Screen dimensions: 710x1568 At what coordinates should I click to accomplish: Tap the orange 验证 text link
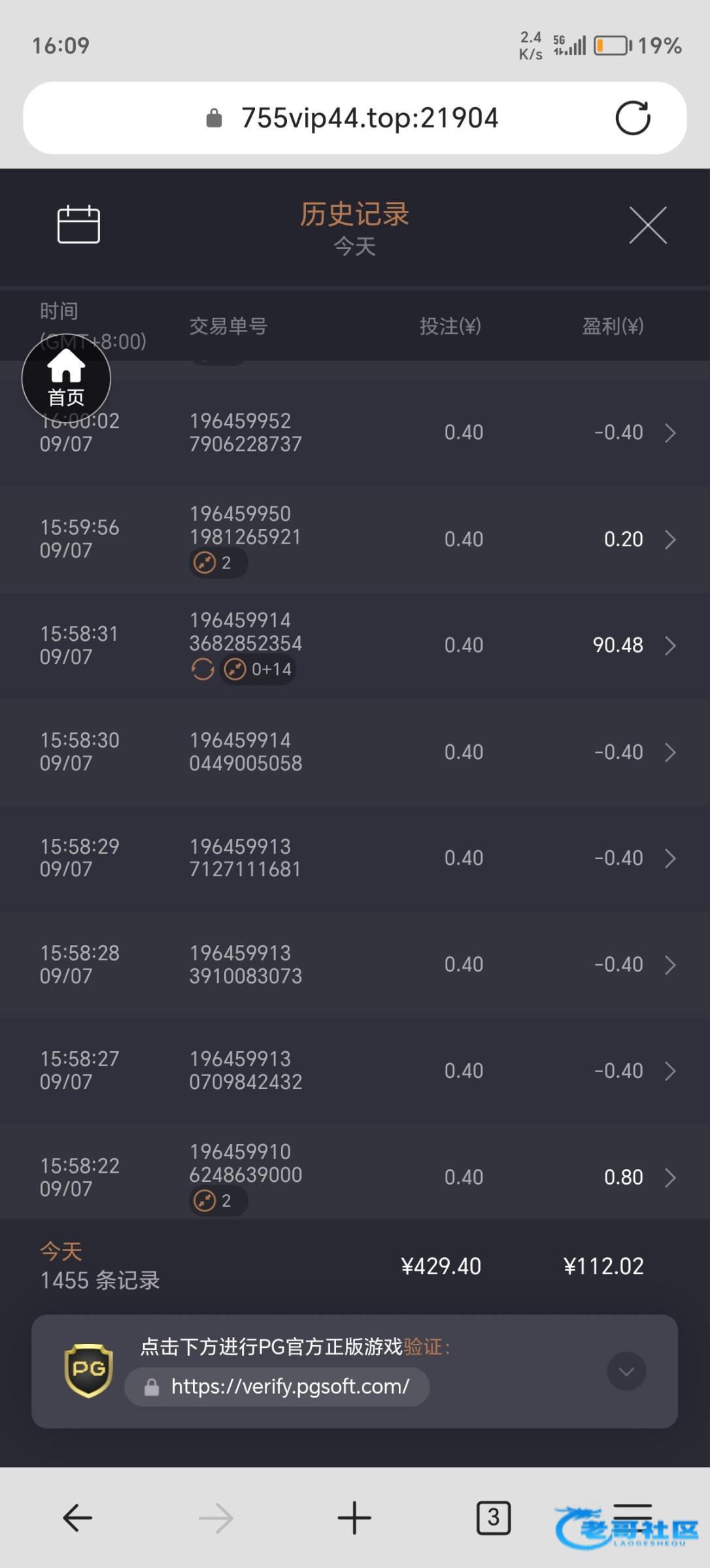pos(424,1347)
